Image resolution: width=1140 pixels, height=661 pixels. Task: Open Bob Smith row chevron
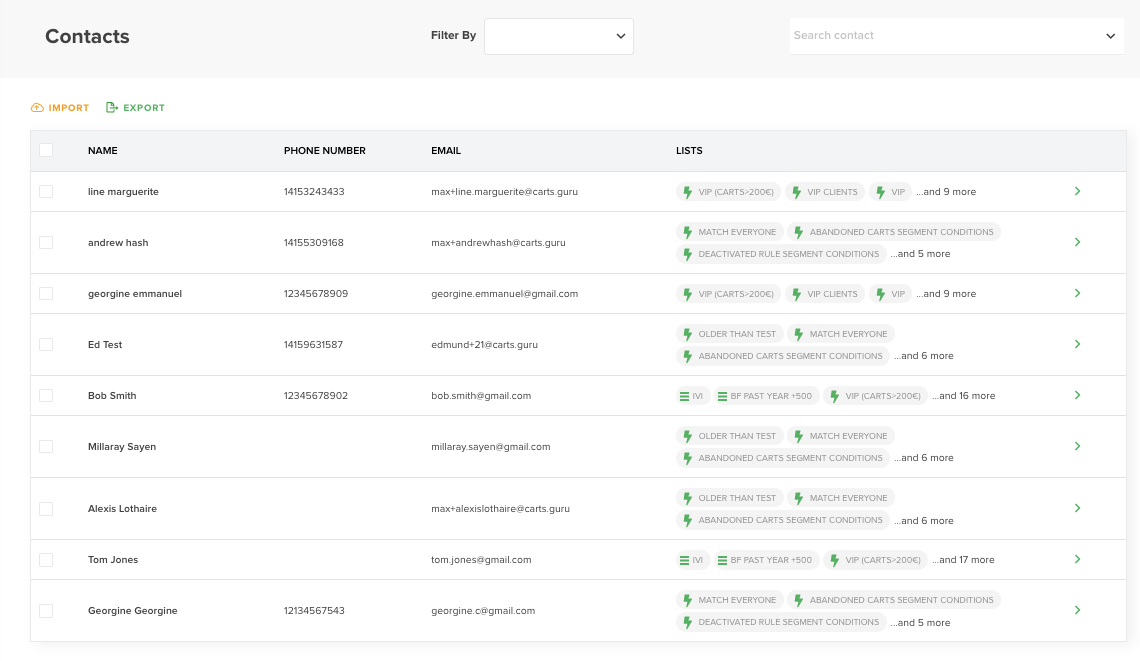tap(1077, 395)
